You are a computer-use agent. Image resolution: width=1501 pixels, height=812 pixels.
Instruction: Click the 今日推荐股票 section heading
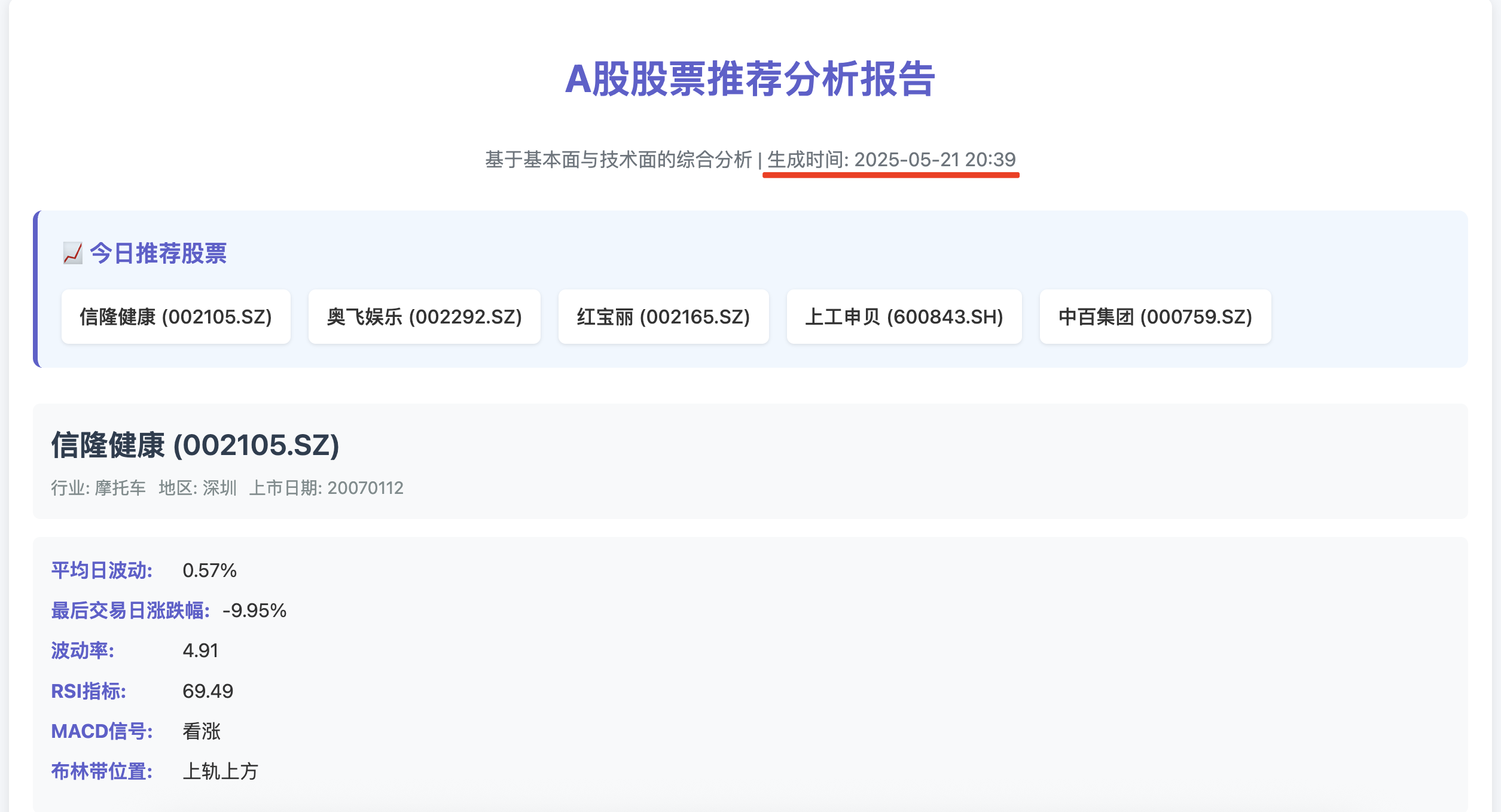click(x=158, y=253)
